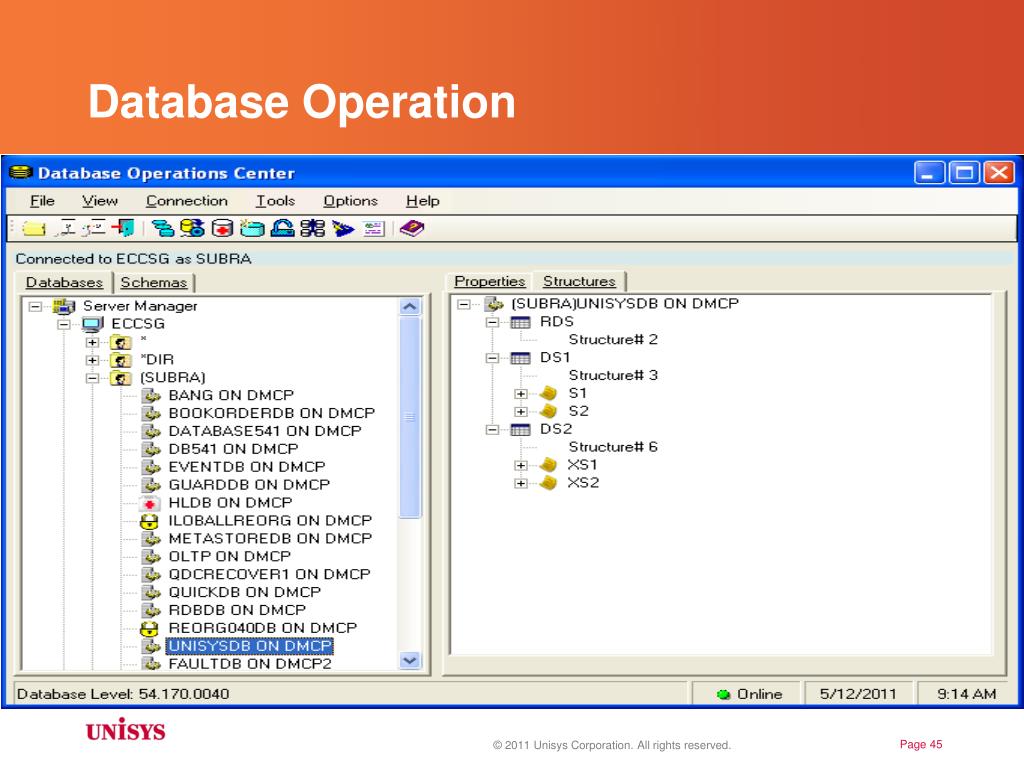Click the folder icon next to (SUBRA)

click(121, 377)
